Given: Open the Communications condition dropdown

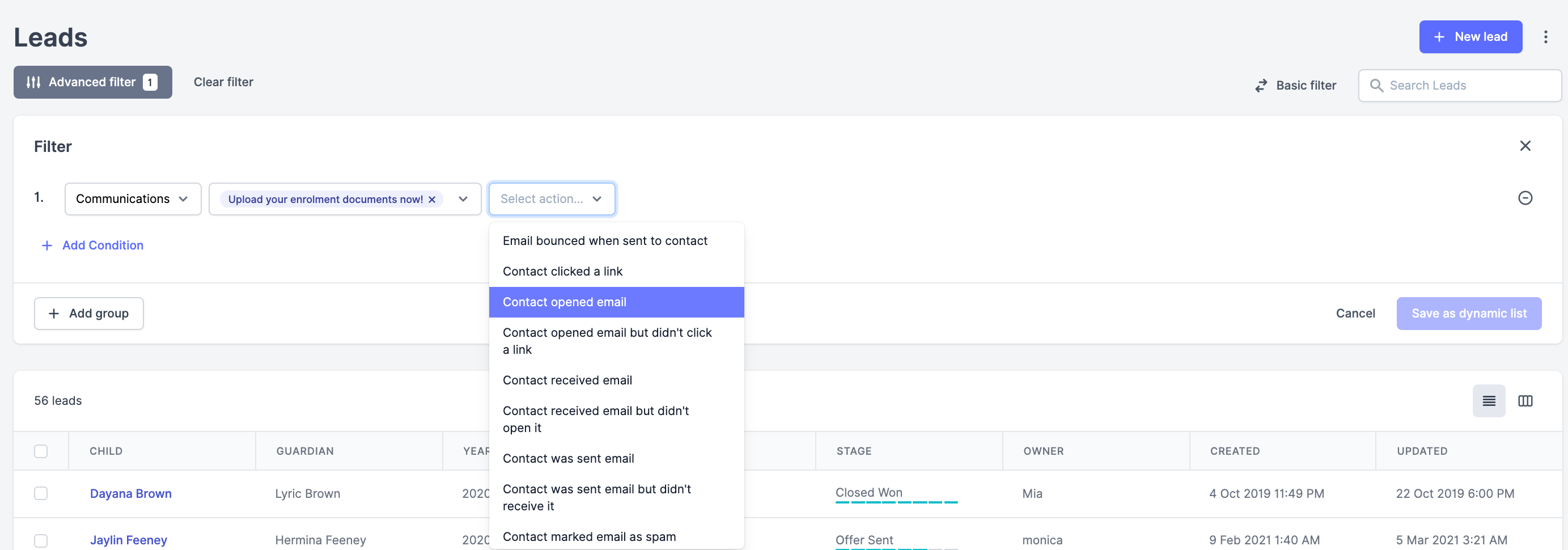Looking at the screenshot, I should (x=132, y=198).
